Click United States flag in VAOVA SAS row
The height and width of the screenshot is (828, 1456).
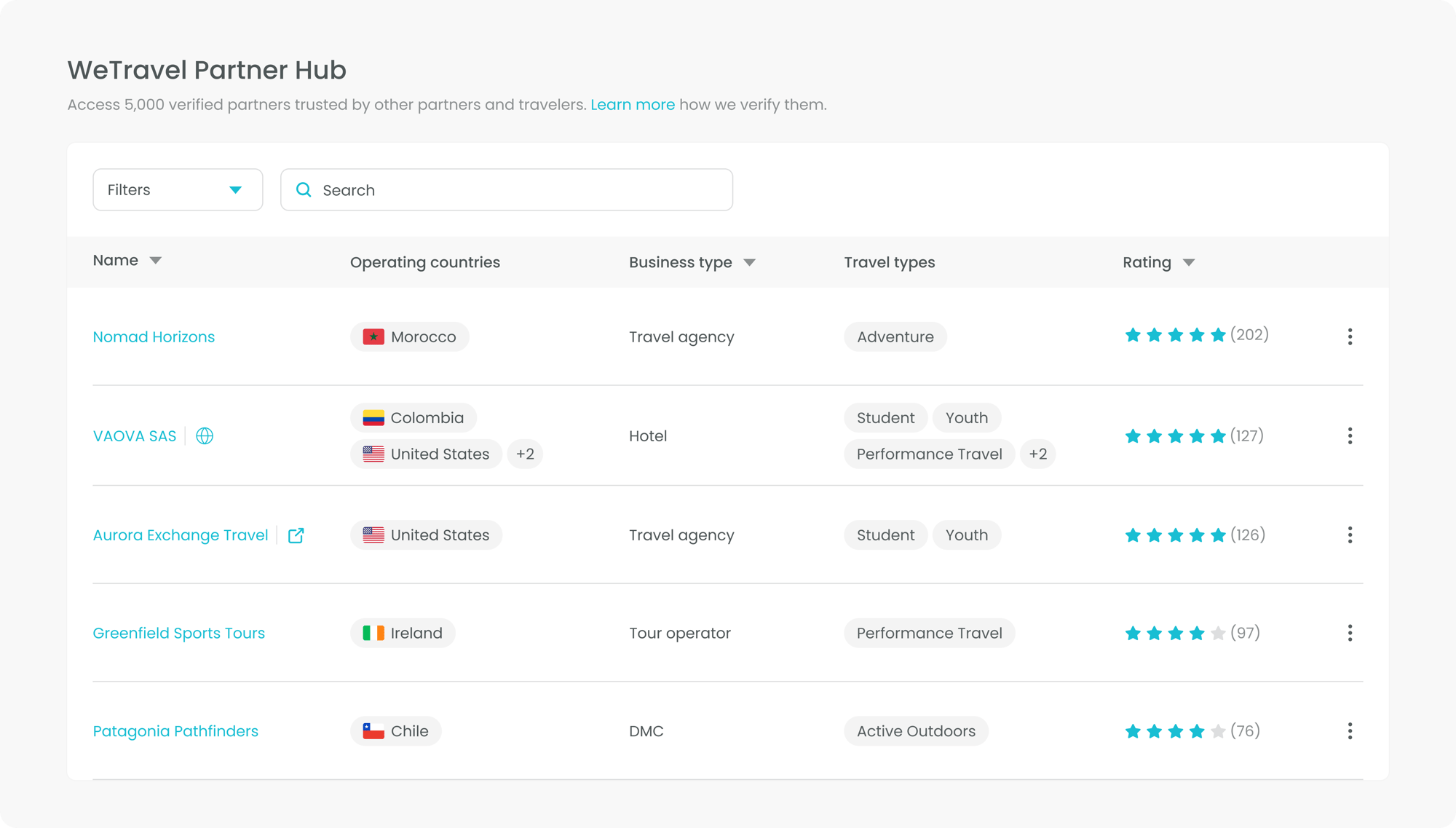tap(373, 454)
